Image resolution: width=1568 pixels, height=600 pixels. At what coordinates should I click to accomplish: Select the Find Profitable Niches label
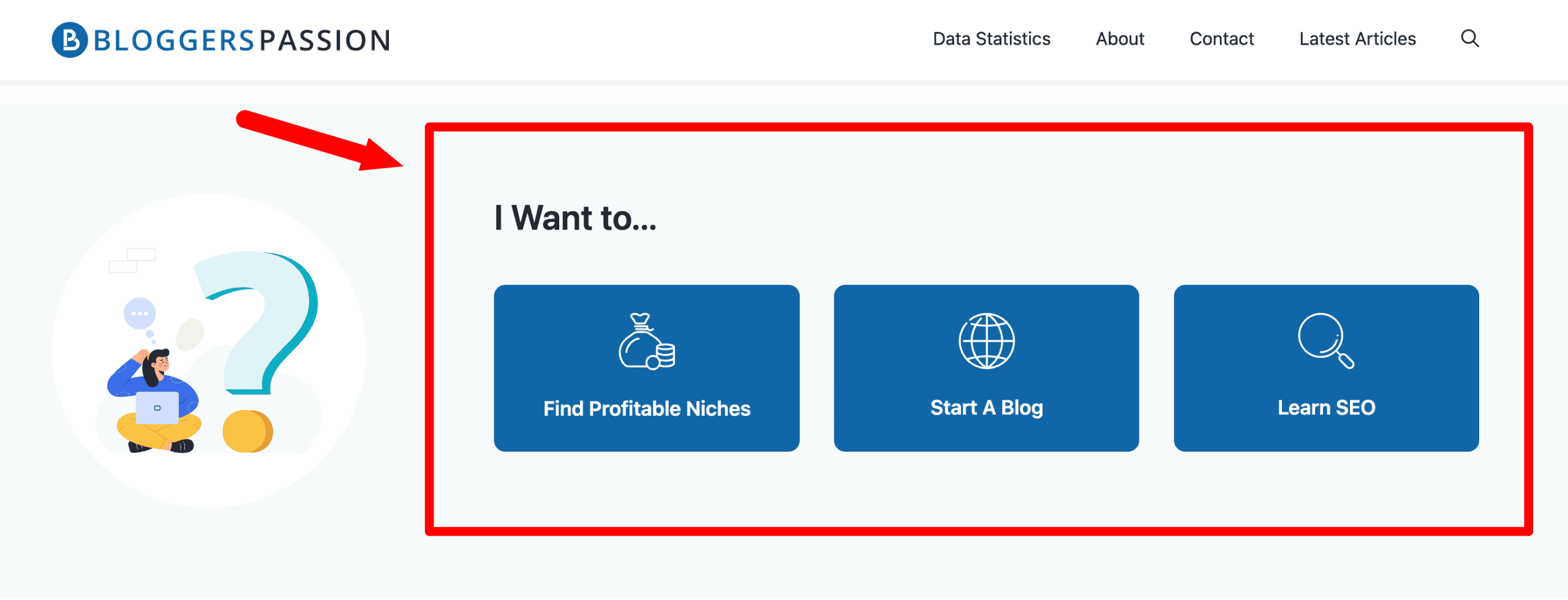[x=647, y=408]
